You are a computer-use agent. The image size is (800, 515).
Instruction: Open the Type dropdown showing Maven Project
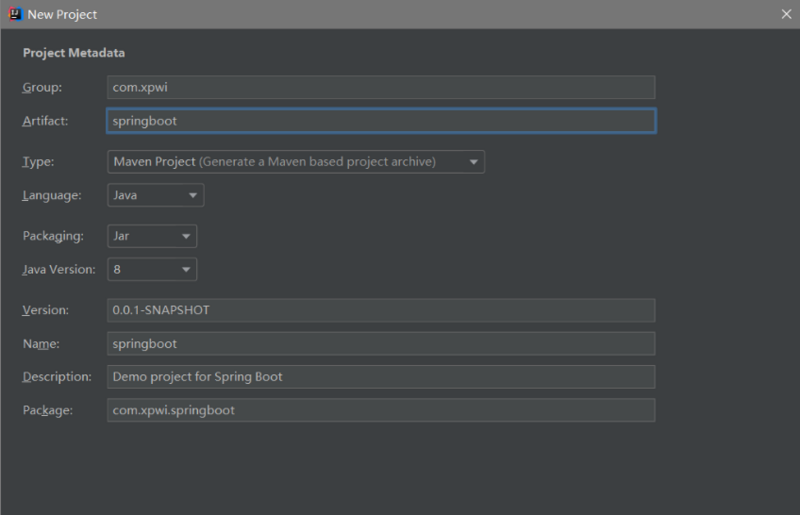click(x=295, y=162)
